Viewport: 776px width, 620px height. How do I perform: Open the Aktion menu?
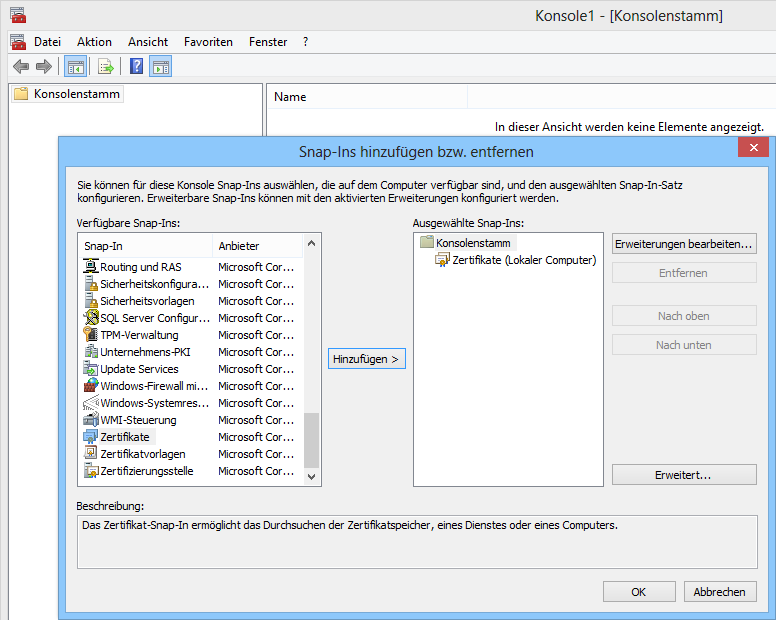click(94, 42)
